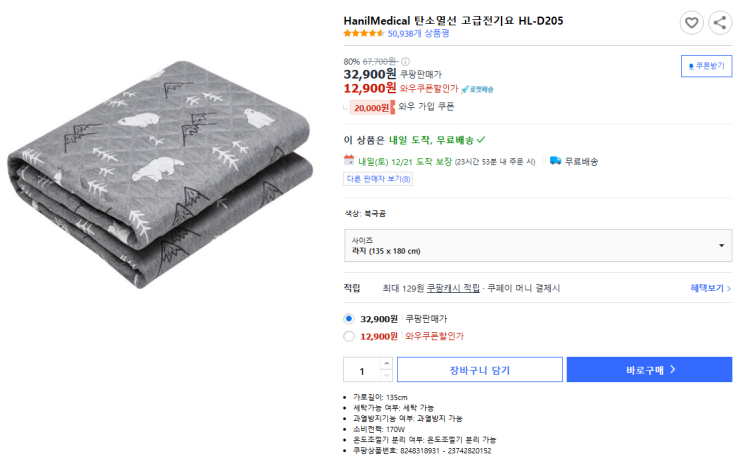
Task: Select the 12,900원 와우쿠폰할인가 radio option
Action: tap(349, 336)
